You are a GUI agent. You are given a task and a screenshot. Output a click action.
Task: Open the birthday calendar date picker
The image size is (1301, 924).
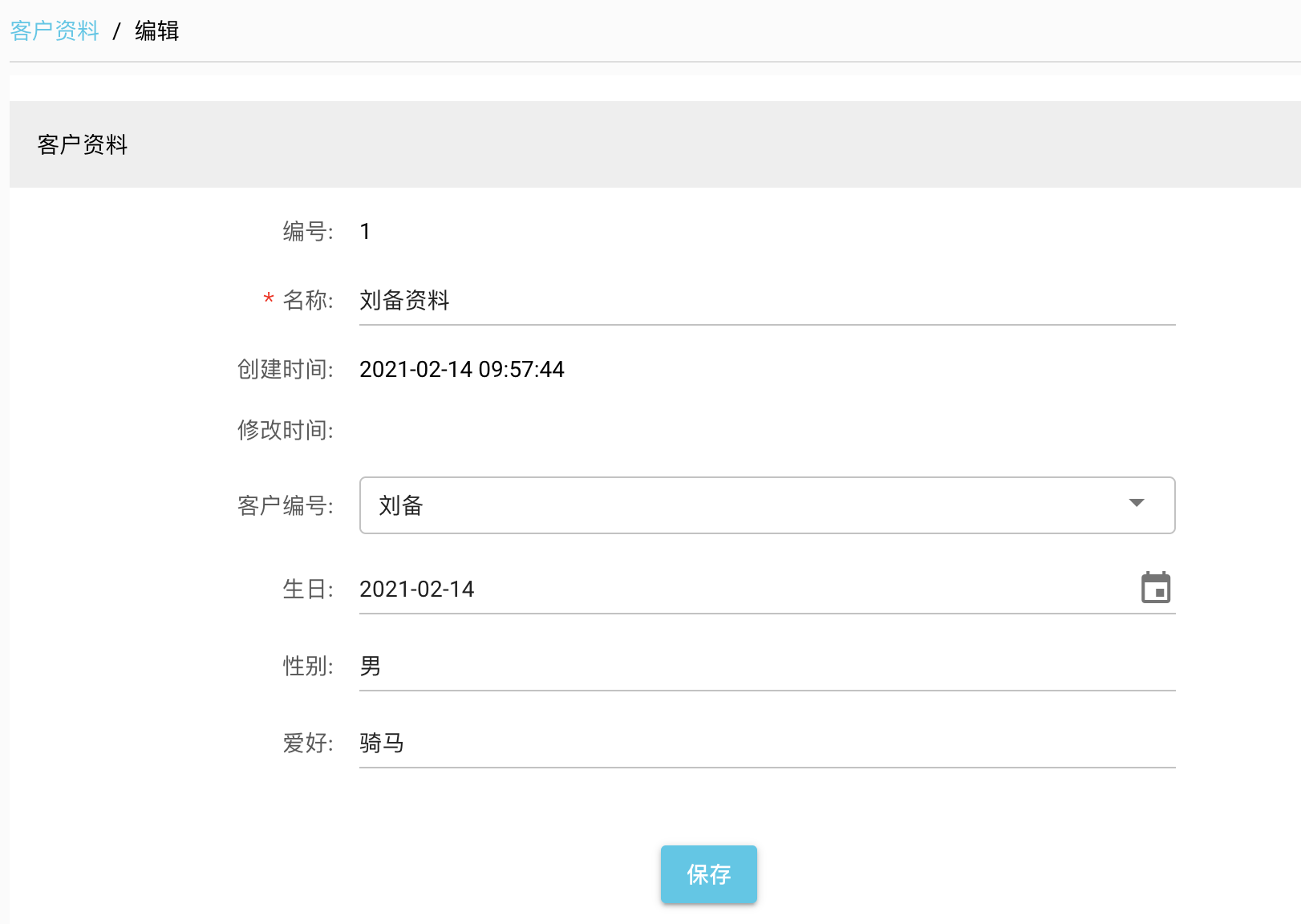1155,588
